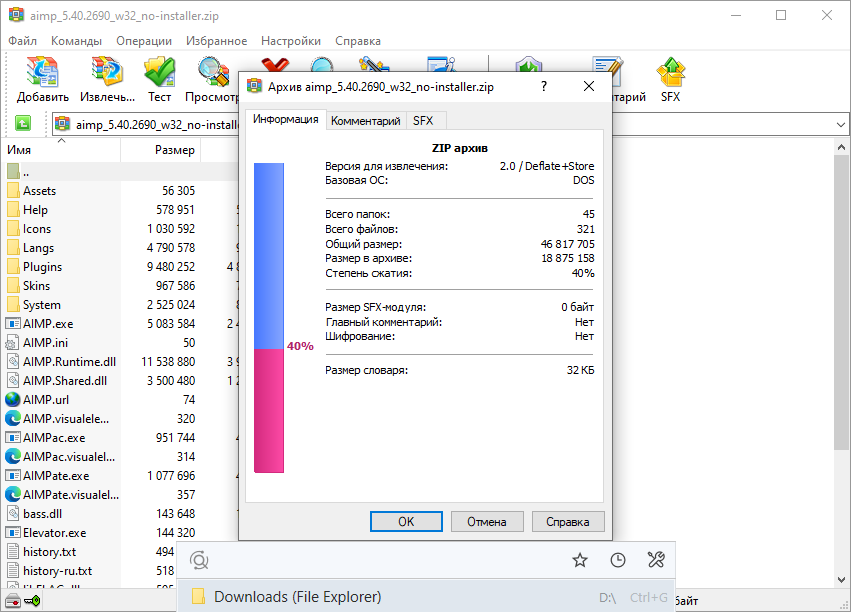The image size is (851, 612).
Task: Click the Извлечь toolbar icon
Action: 107,72
